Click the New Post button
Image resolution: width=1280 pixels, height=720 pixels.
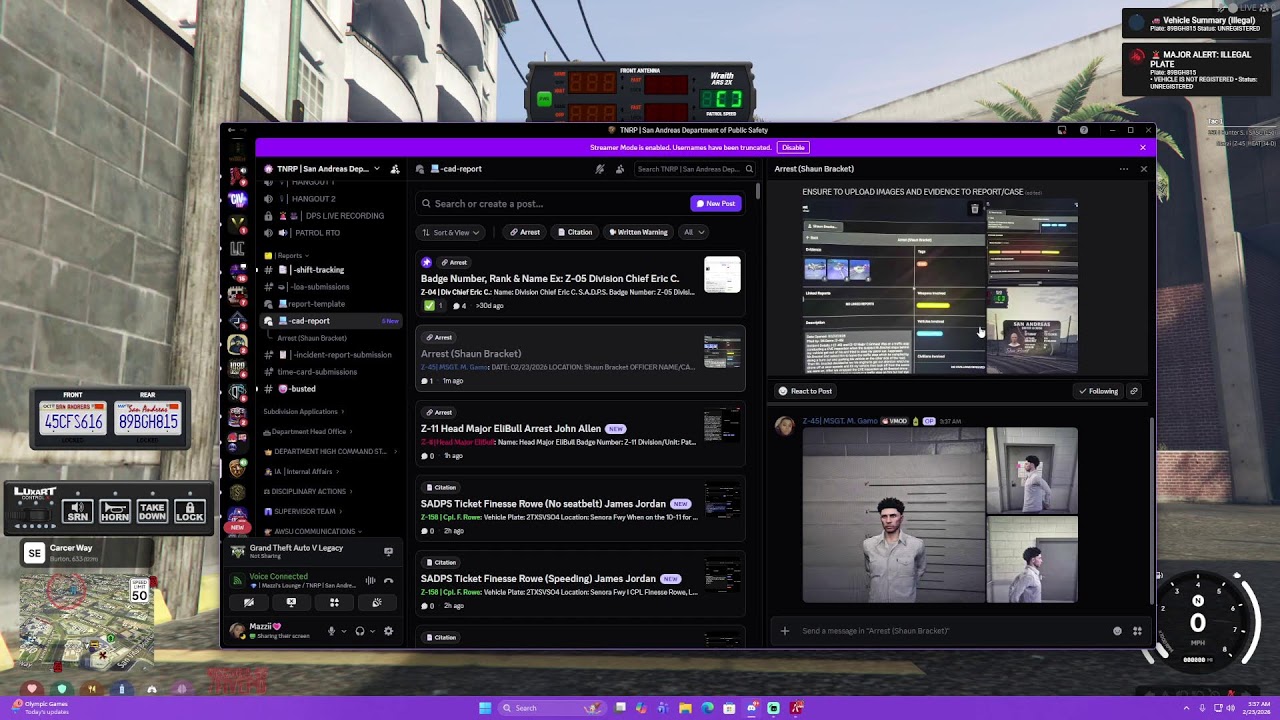coord(716,203)
